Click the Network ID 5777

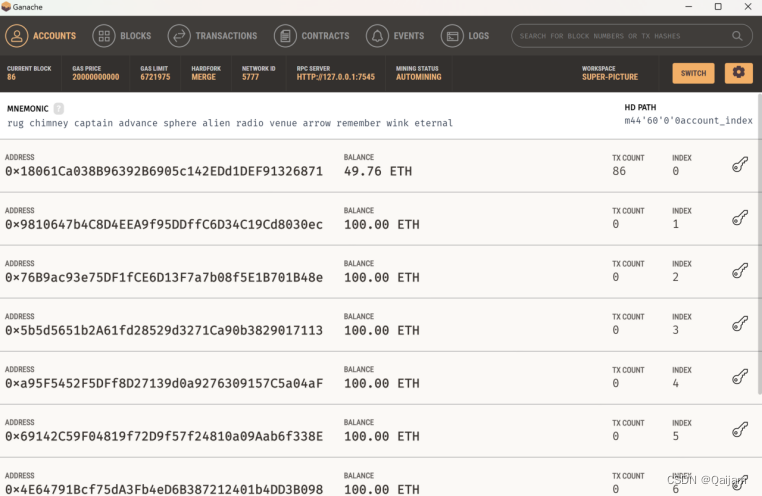pyautogui.click(x=250, y=77)
